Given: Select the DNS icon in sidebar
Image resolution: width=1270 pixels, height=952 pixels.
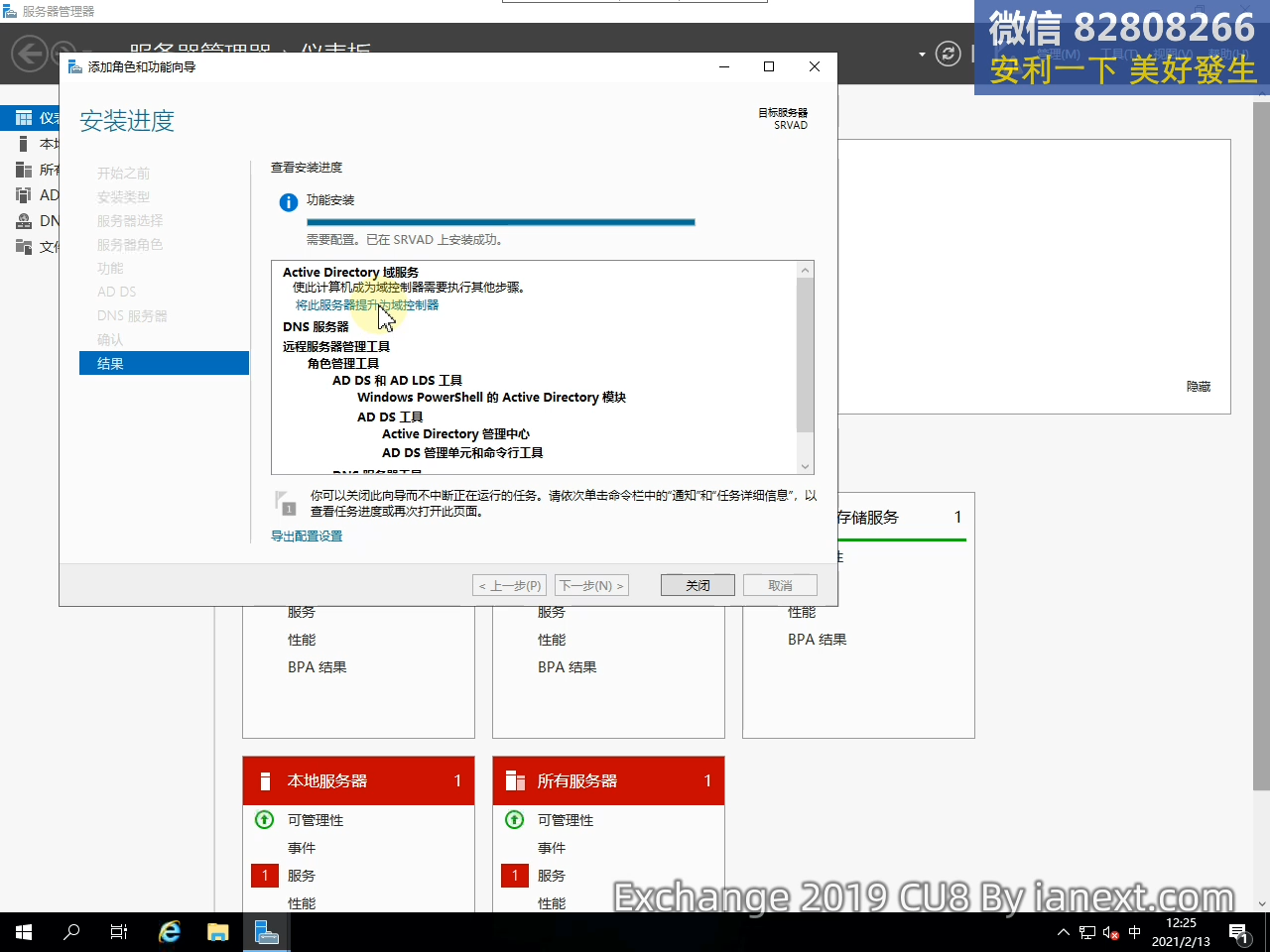Looking at the screenshot, I should (x=24, y=221).
